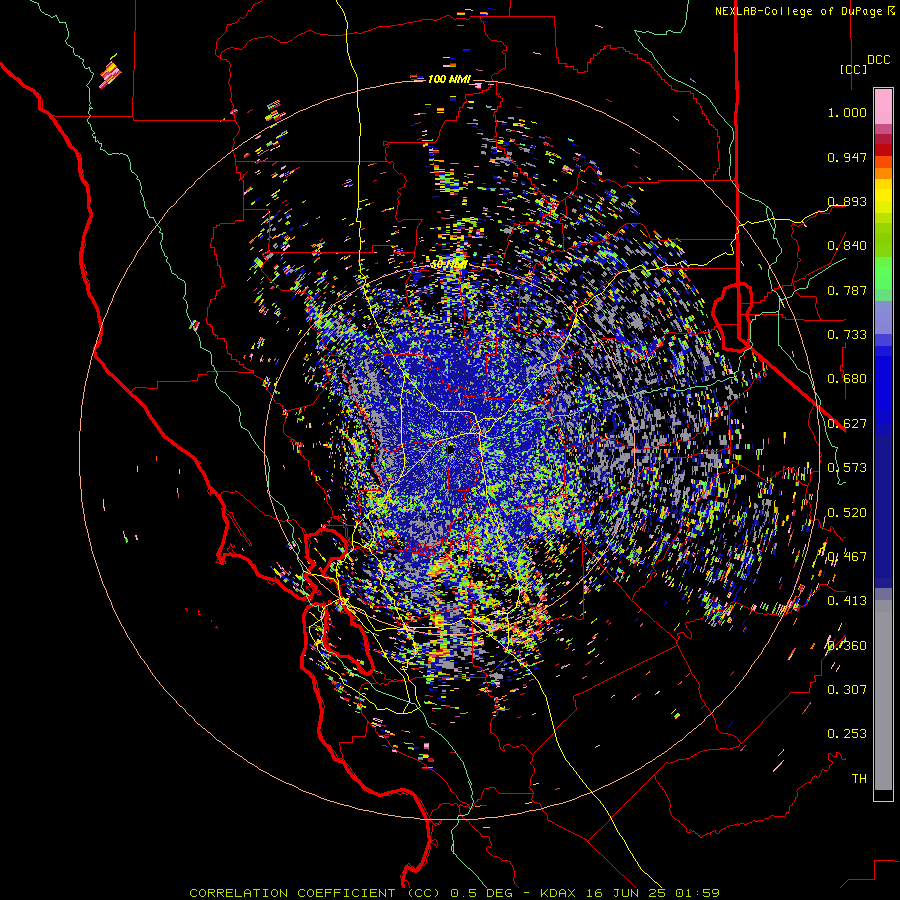
Task: Pick the yellow segment of the color bar
Action: (883, 196)
